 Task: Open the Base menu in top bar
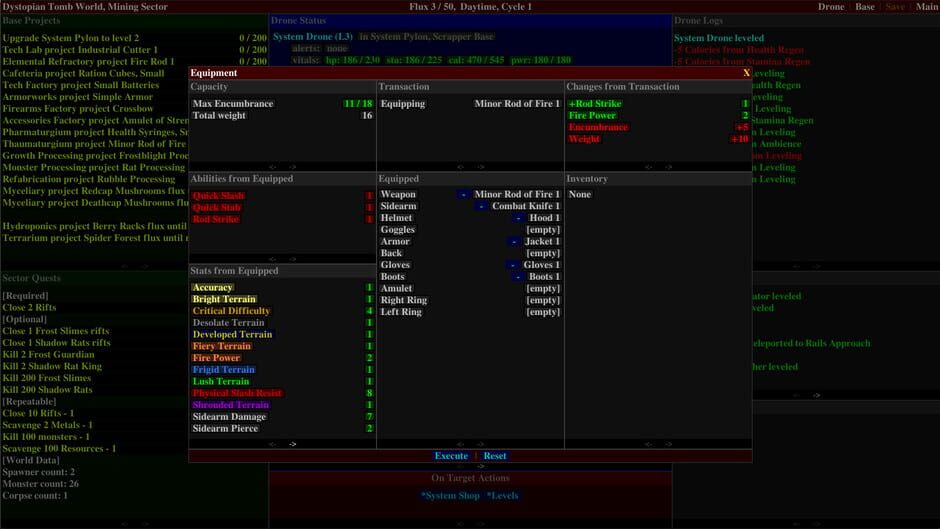864,7
